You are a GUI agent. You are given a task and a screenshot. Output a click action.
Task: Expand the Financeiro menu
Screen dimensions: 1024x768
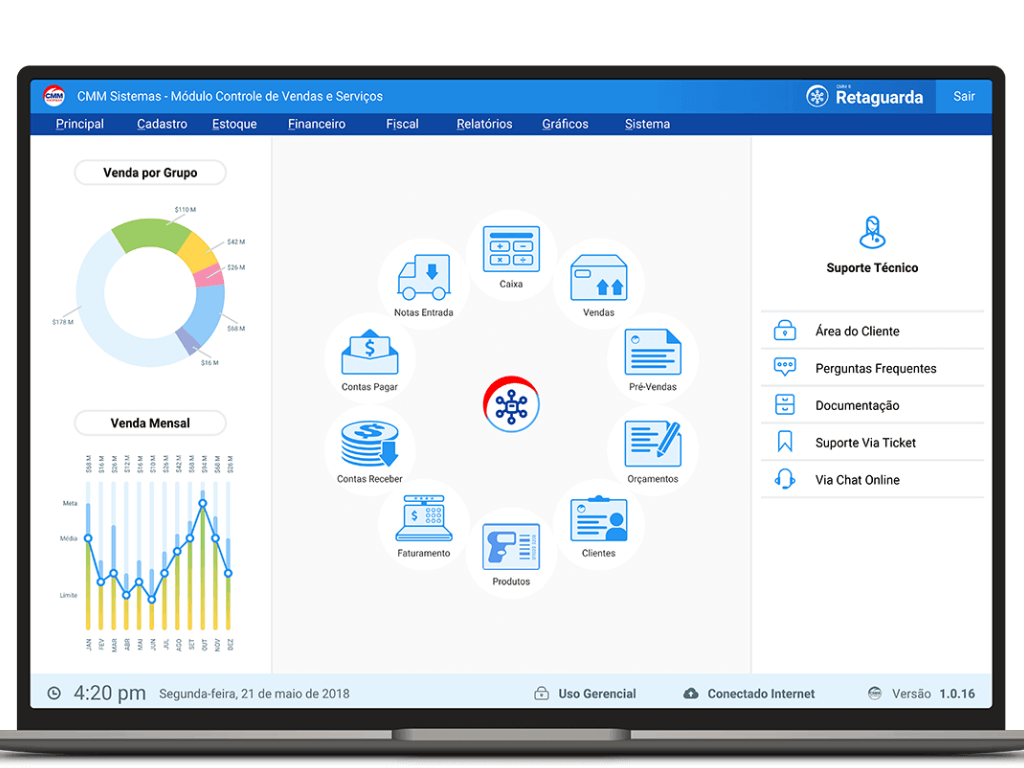316,124
